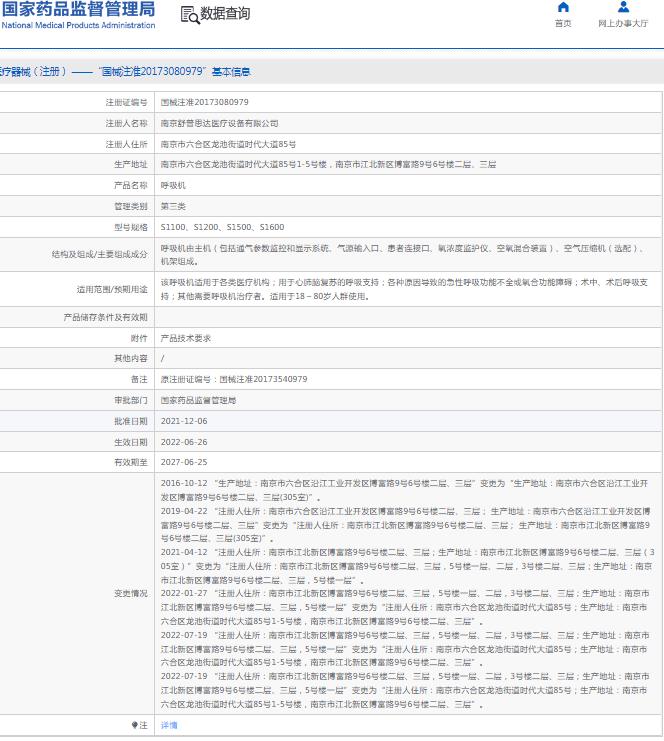Screen dimensions: 664x741
Task: Click the 产品储存条件及有效期 label
Action: tap(105, 317)
